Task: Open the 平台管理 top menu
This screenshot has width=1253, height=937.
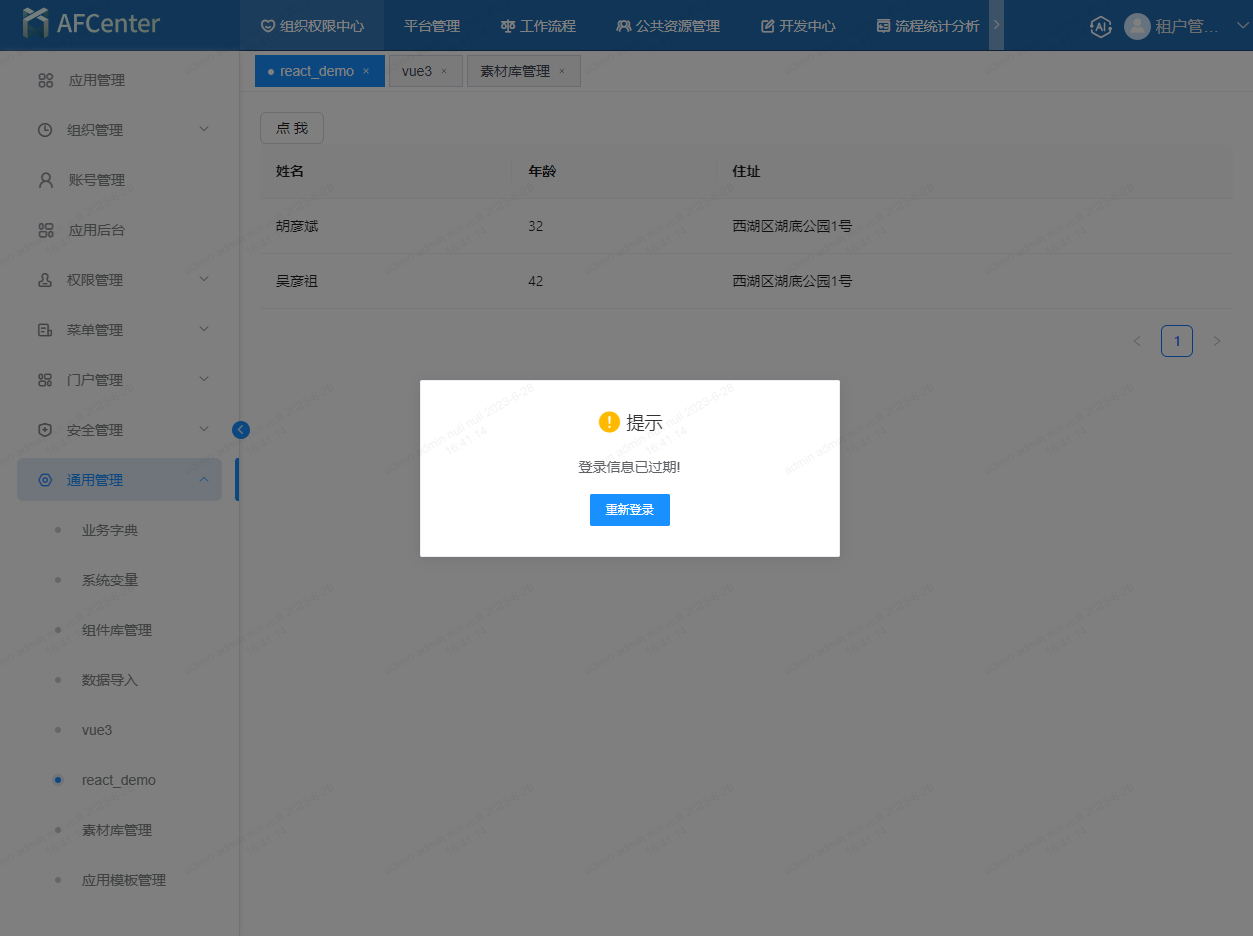Action: pos(432,26)
